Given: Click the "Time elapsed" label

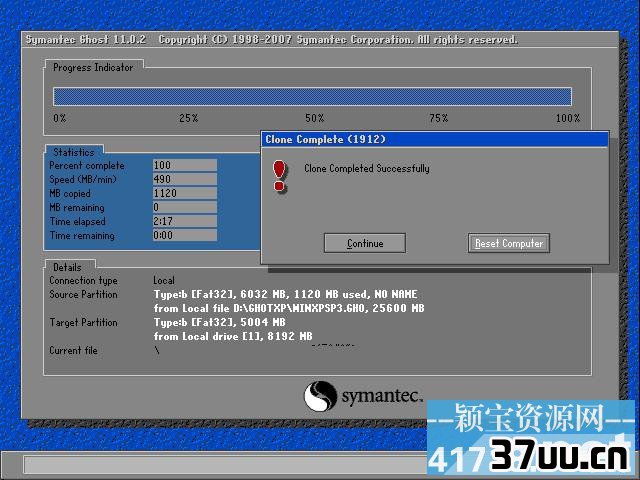Looking at the screenshot, I should [x=78, y=222].
